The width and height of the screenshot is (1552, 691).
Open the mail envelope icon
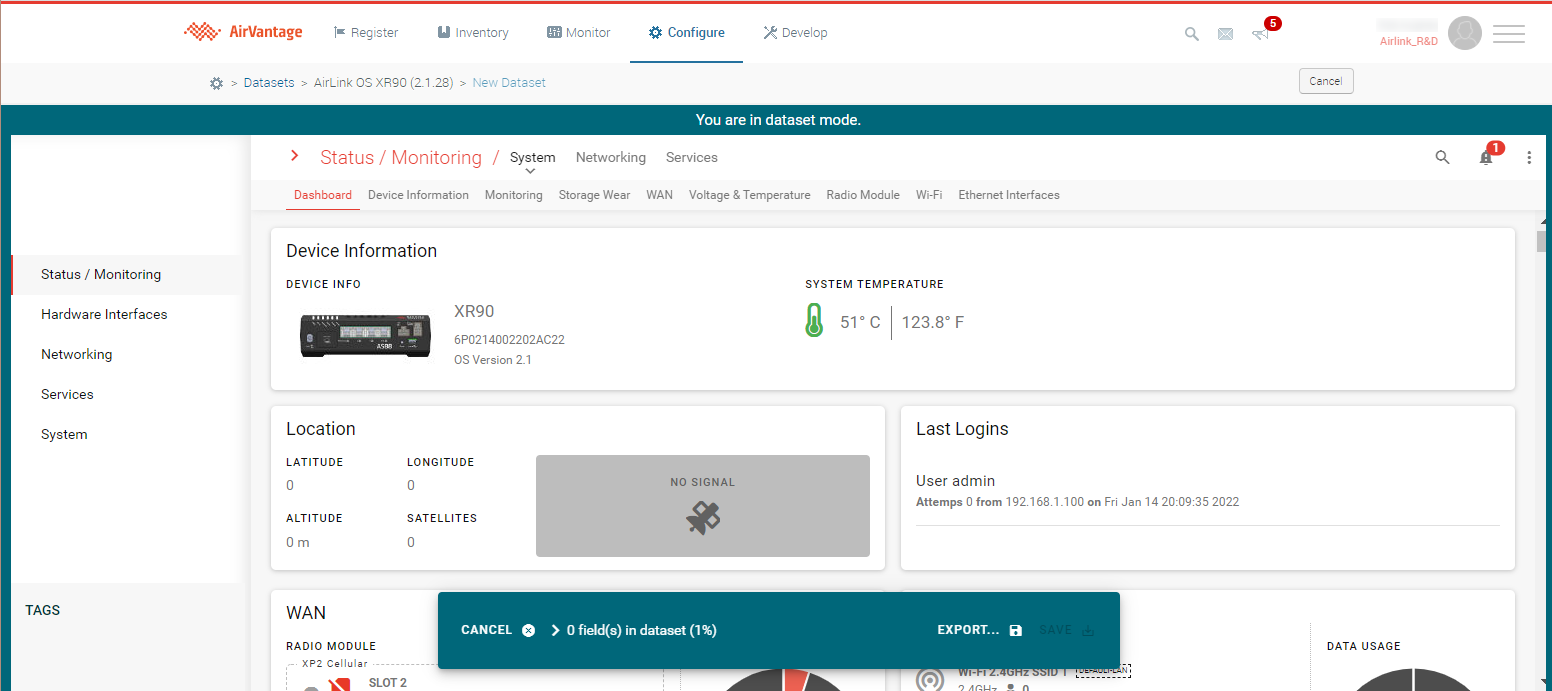[x=1225, y=34]
